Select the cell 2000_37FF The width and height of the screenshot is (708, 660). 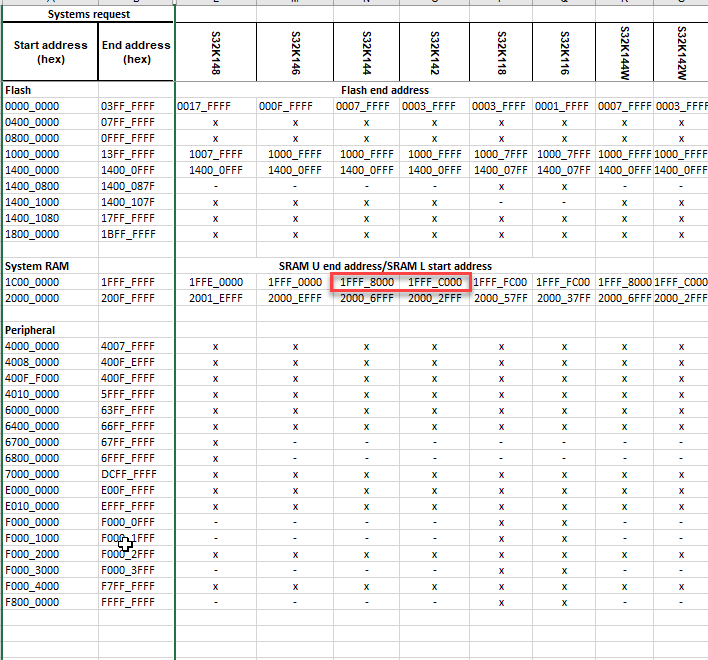tap(564, 298)
